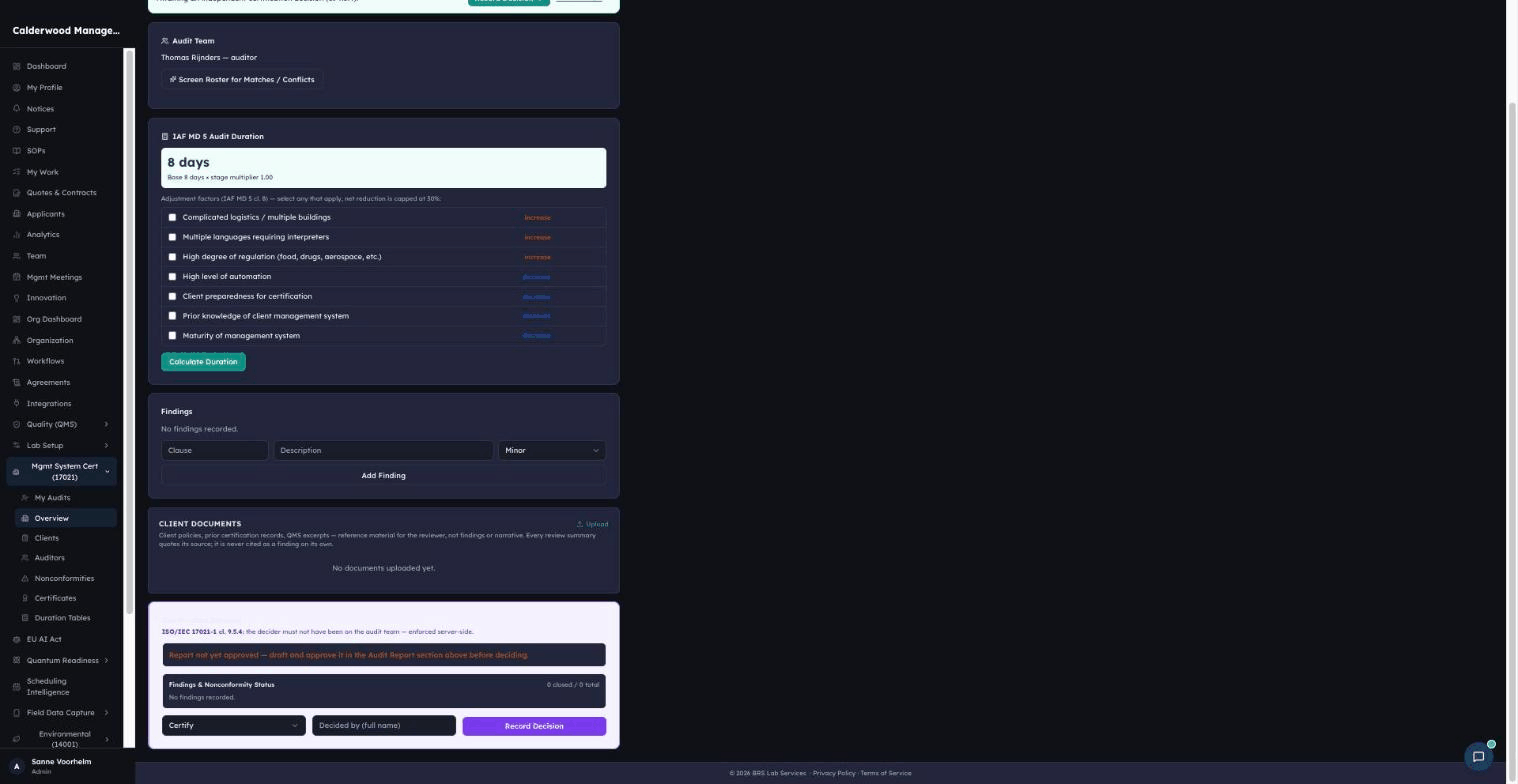Screen dimensions: 1518x784
Task: Click the Org Dashboard icon
Action: [x=16, y=319]
